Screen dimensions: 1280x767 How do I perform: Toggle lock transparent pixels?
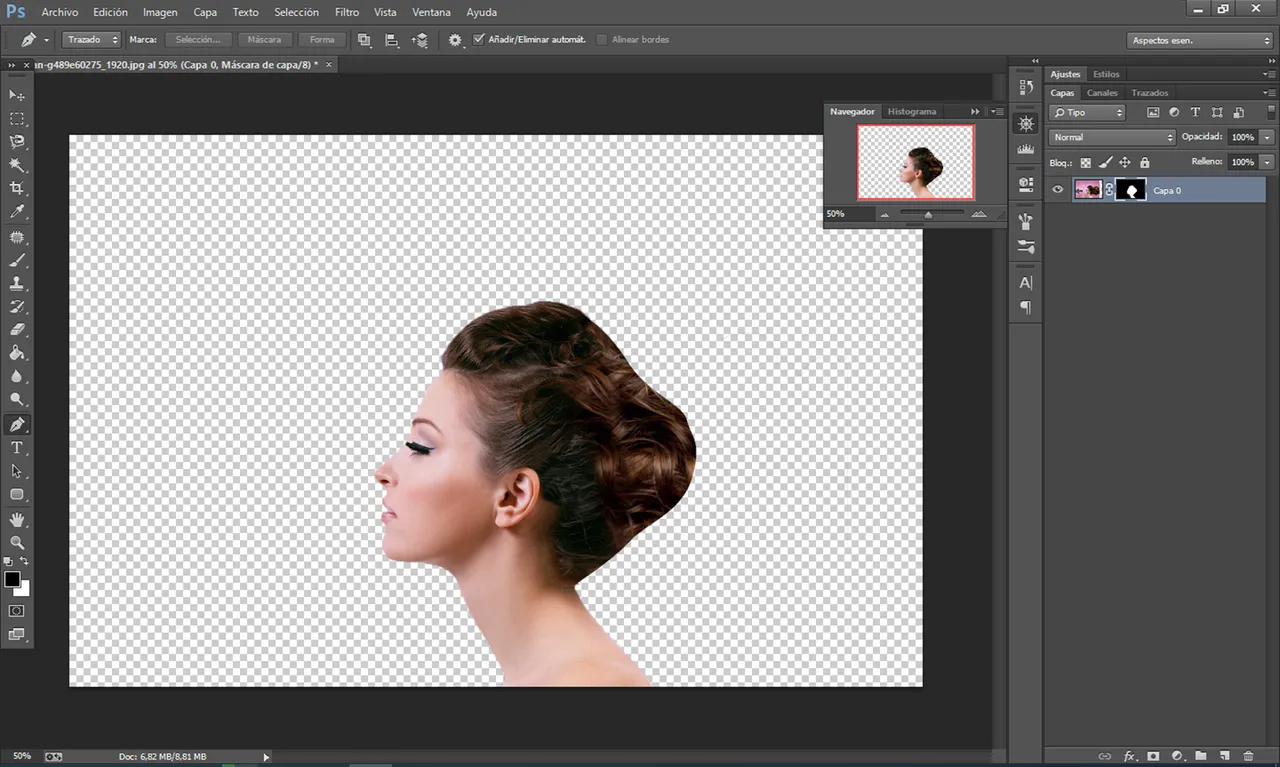[1086, 162]
